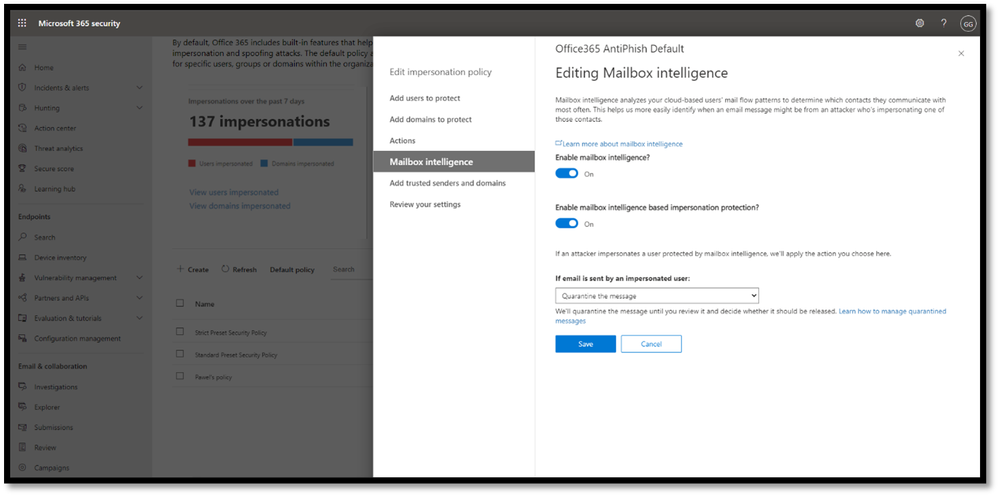Cancel editing mailbox intelligence
This screenshot has height=496, width=999.
pos(651,344)
